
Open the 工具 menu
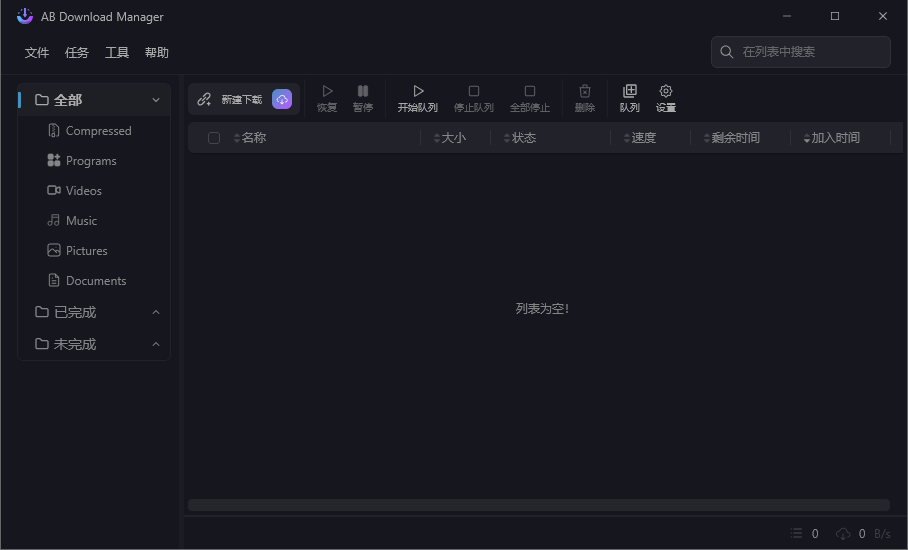(x=117, y=53)
